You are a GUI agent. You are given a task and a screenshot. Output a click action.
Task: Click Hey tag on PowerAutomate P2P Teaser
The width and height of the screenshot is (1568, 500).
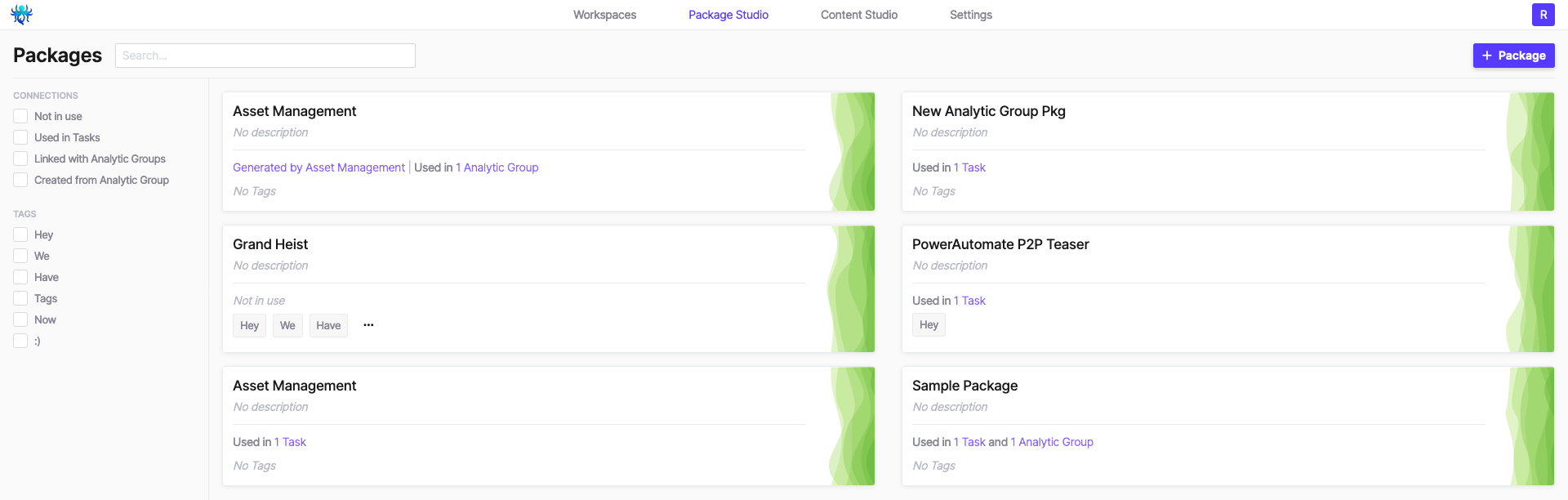(929, 324)
